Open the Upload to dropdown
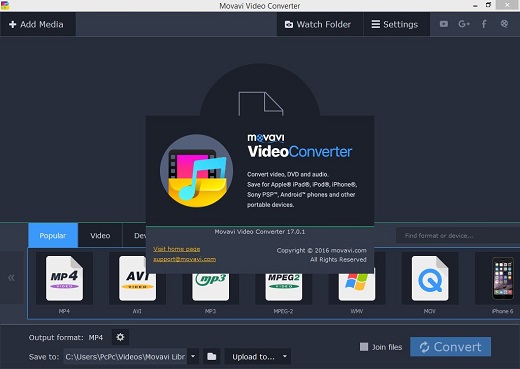 (x=257, y=356)
